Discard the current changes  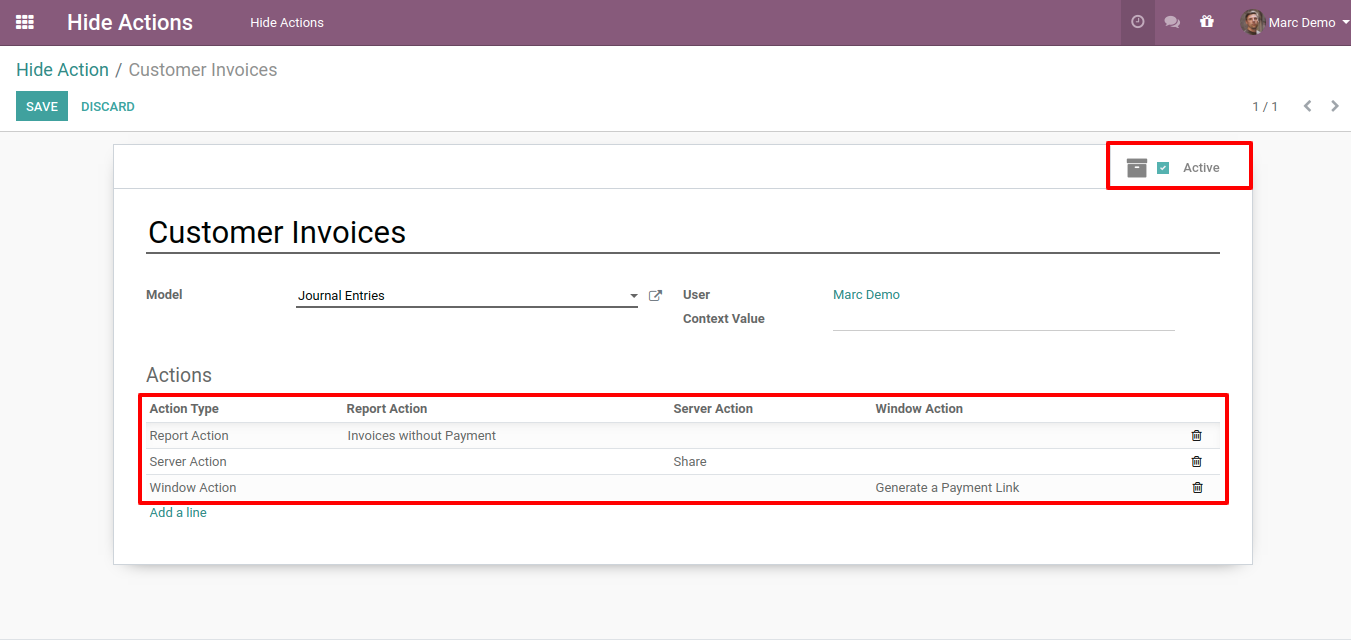(x=108, y=107)
